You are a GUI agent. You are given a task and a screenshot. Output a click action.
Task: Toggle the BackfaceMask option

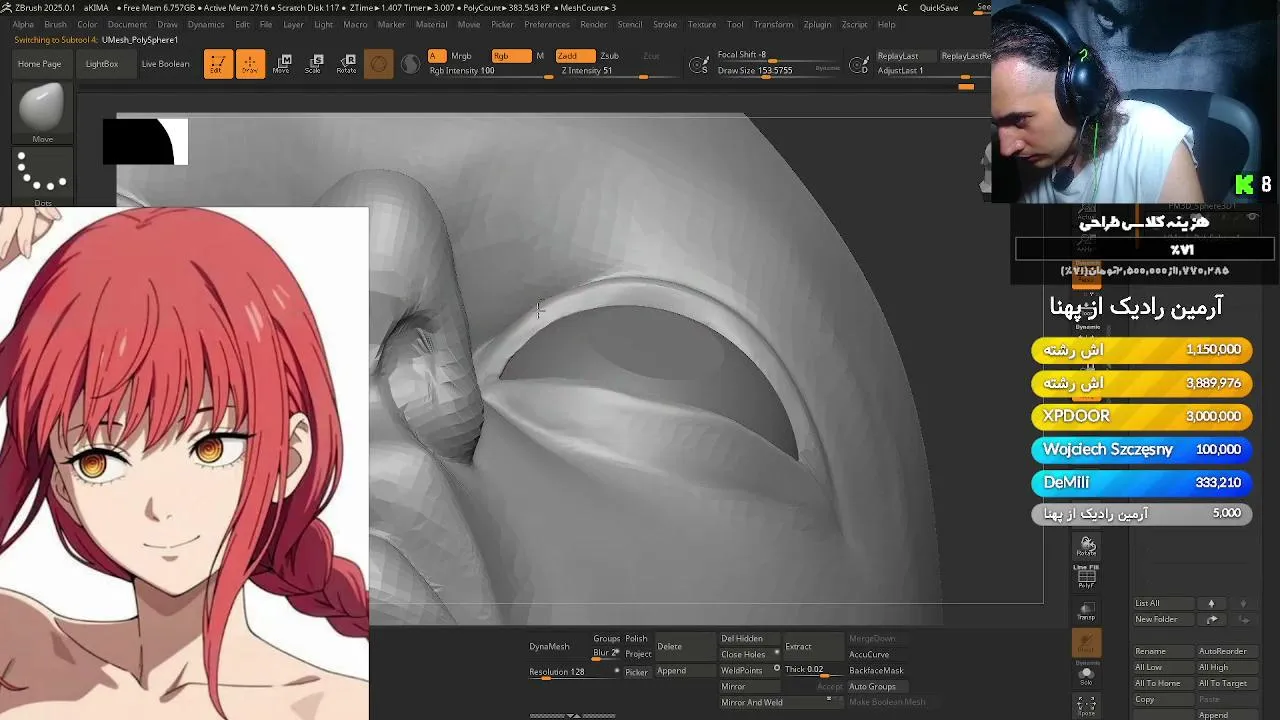point(876,670)
